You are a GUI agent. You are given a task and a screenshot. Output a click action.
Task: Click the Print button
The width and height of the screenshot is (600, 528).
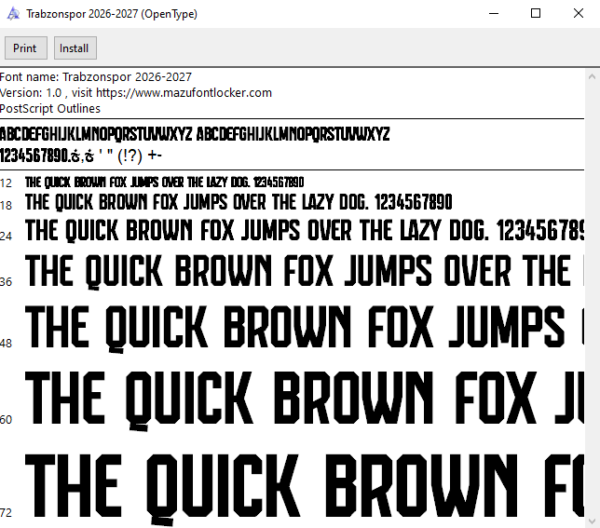click(x=26, y=48)
